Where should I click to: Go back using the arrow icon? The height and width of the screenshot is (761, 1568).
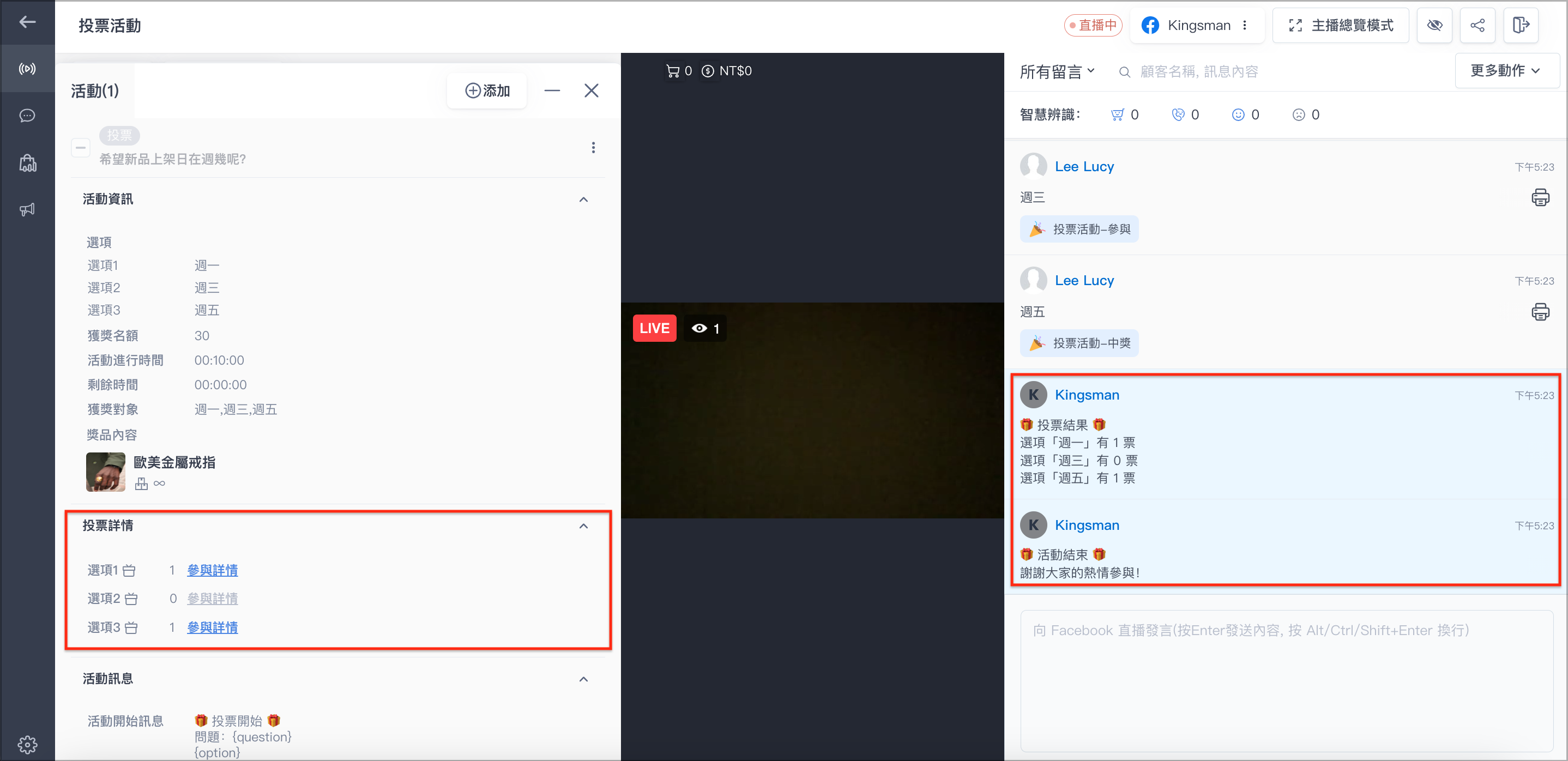pyautogui.click(x=27, y=22)
